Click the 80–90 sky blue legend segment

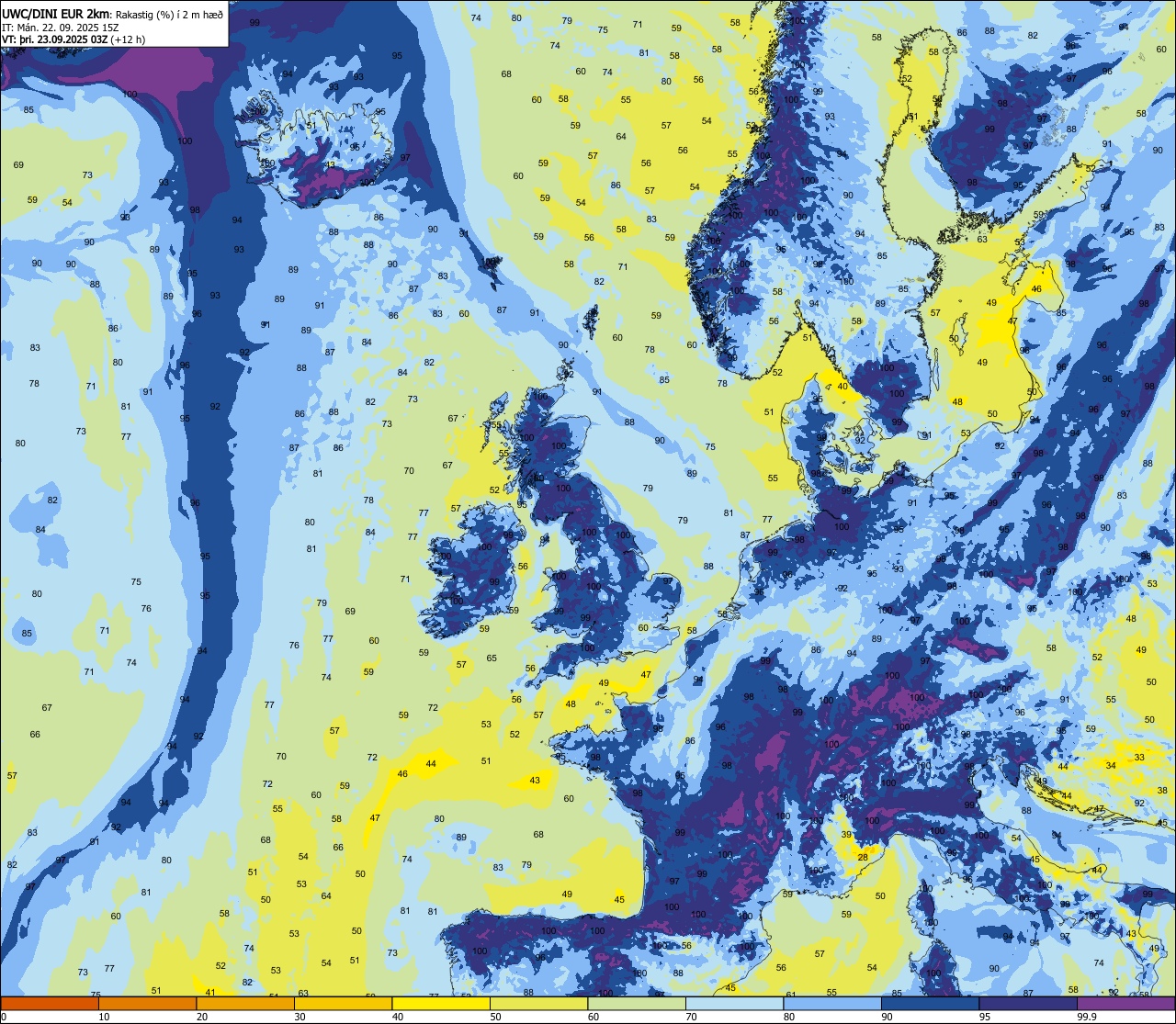tap(832, 1003)
